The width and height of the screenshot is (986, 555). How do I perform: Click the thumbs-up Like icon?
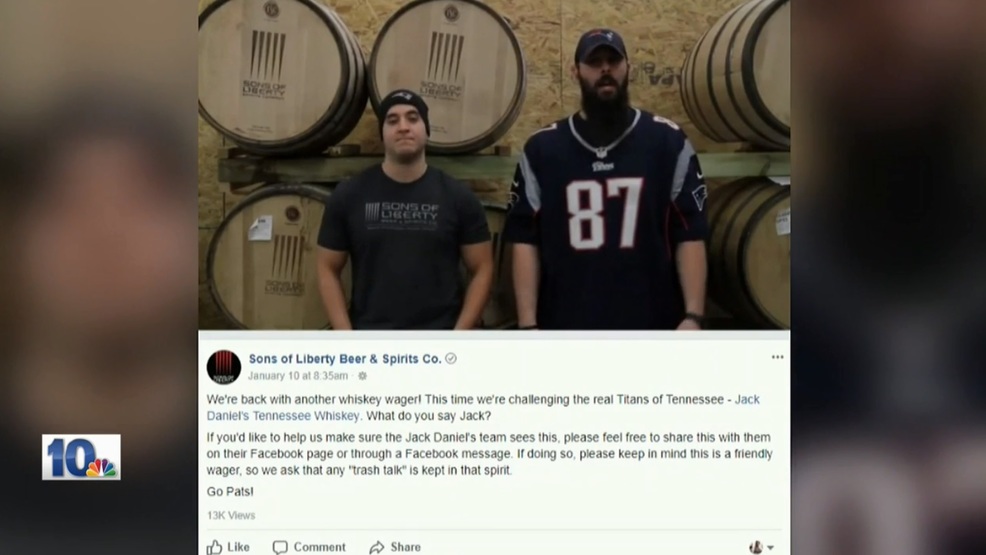tap(214, 547)
